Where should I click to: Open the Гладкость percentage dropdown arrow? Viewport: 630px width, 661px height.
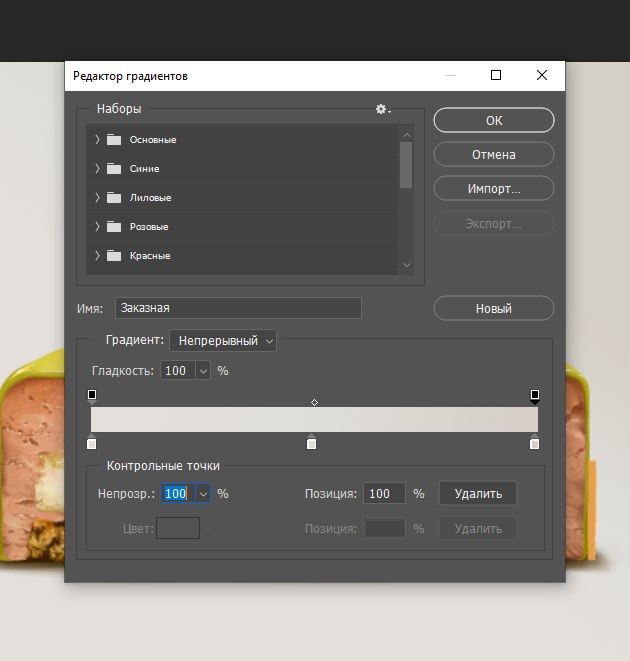(203, 371)
